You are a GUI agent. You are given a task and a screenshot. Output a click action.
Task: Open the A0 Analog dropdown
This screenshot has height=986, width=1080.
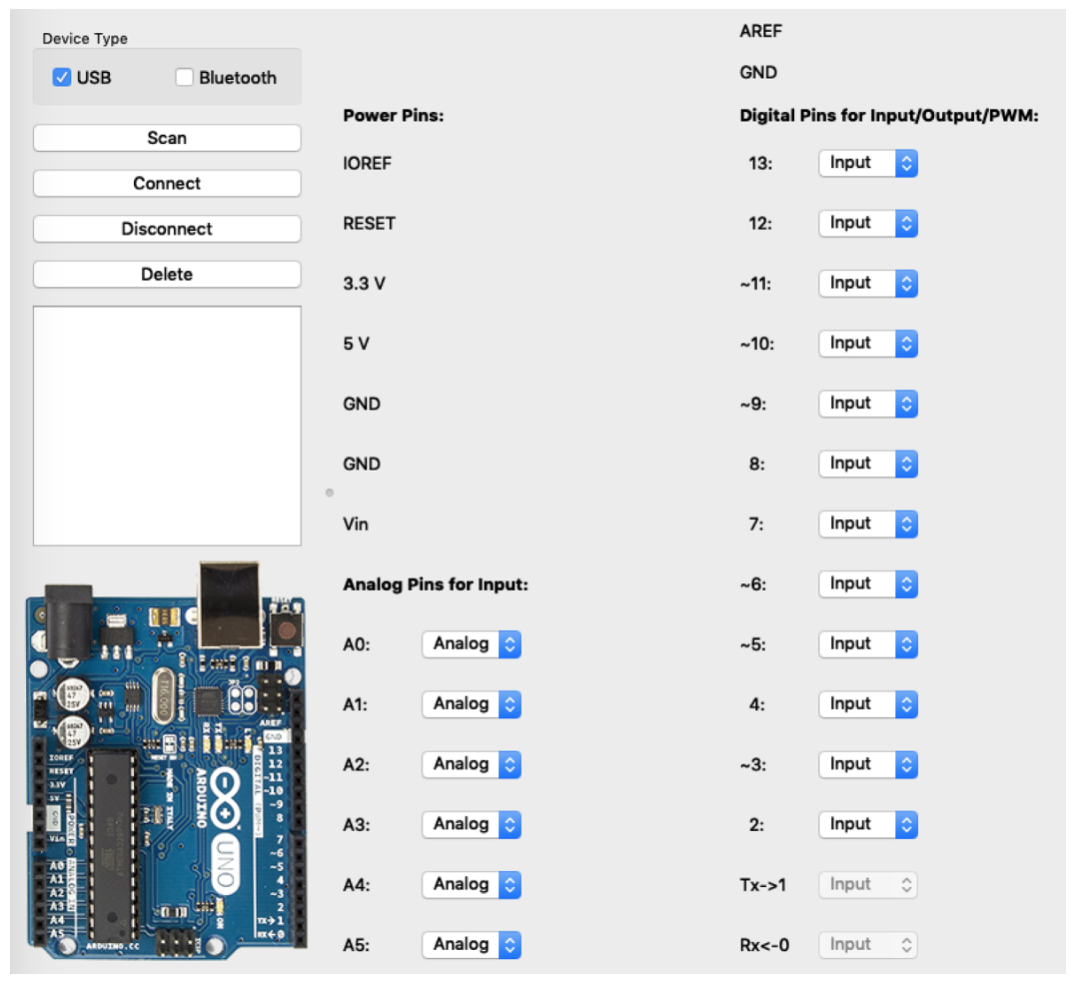(471, 644)
